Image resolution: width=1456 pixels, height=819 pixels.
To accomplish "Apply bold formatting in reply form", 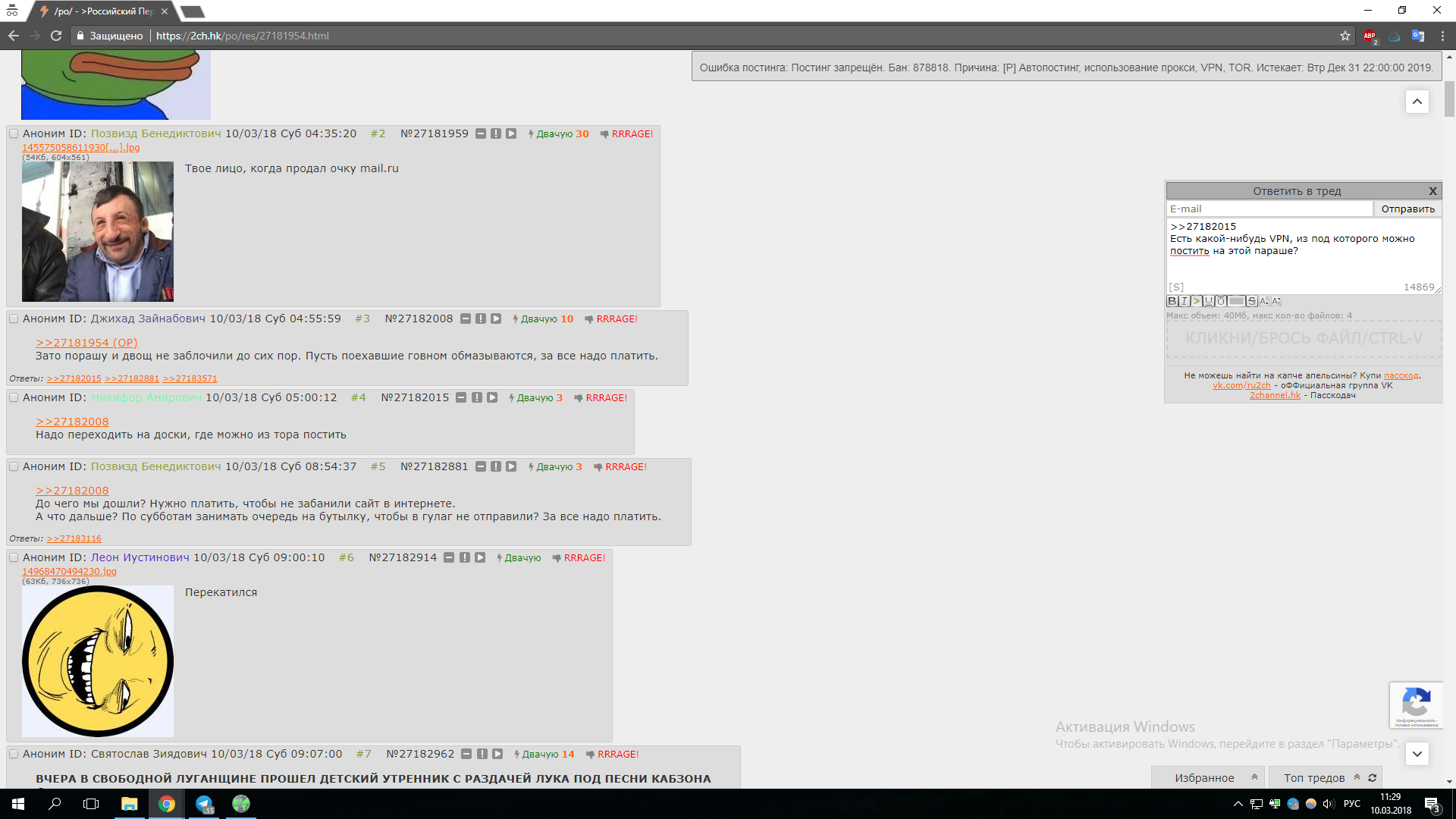I will pos(1172,301).
